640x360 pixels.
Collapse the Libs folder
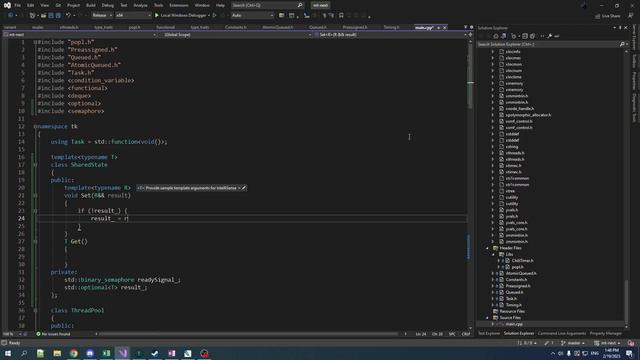[x=493, y=254]
